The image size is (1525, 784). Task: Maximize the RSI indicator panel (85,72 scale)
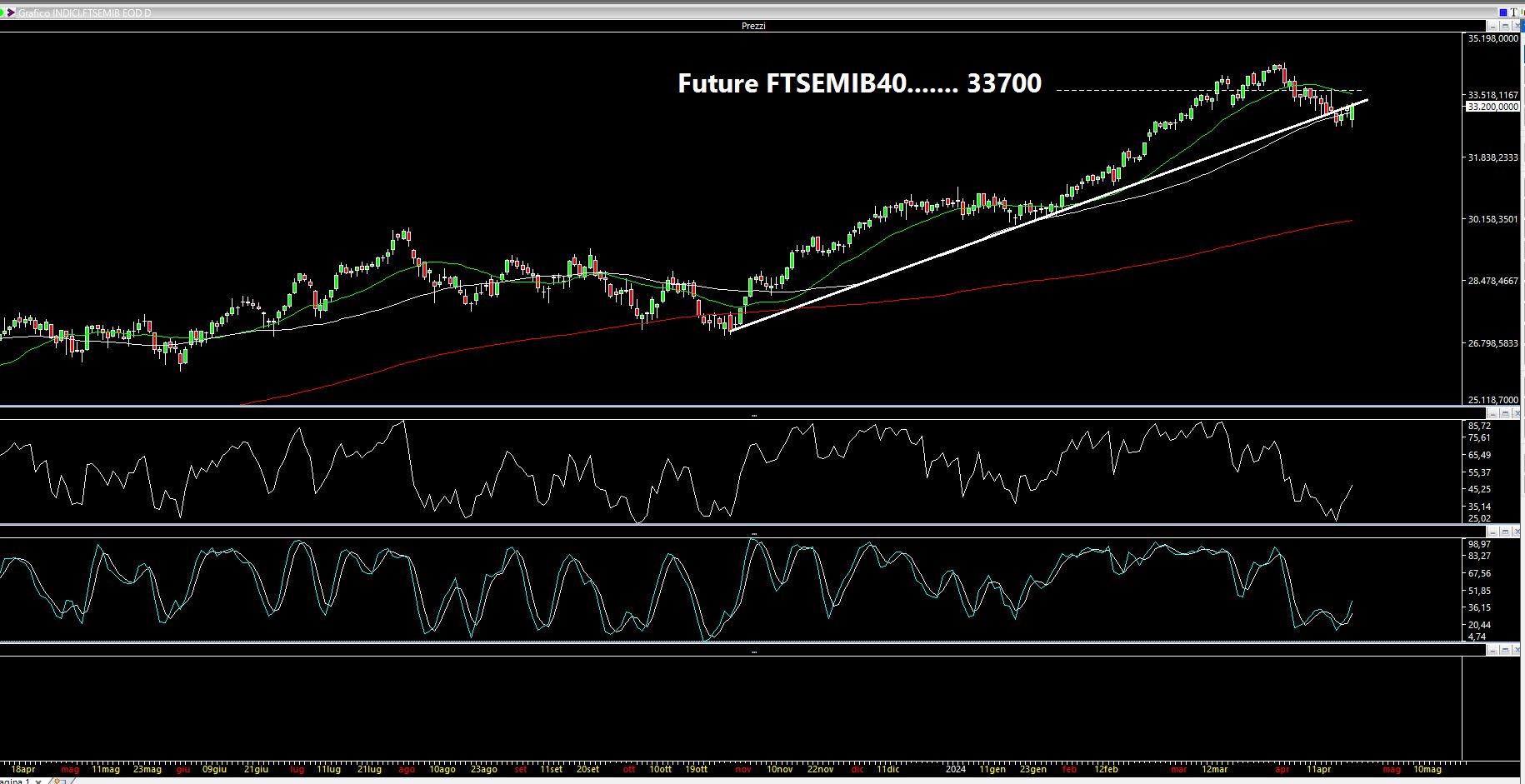coord(1505,413)
